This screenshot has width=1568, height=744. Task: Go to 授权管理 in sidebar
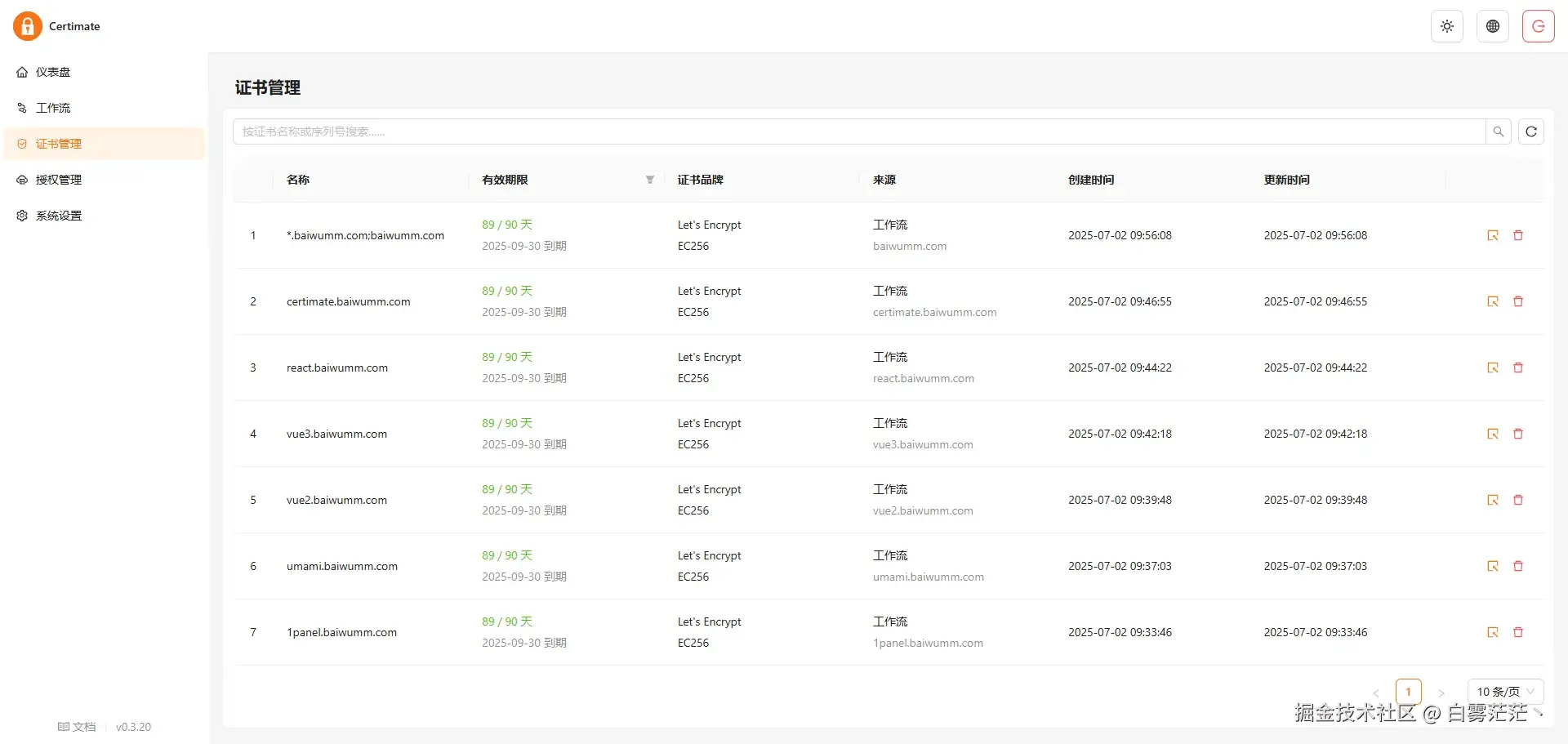[x=104, y=180]
